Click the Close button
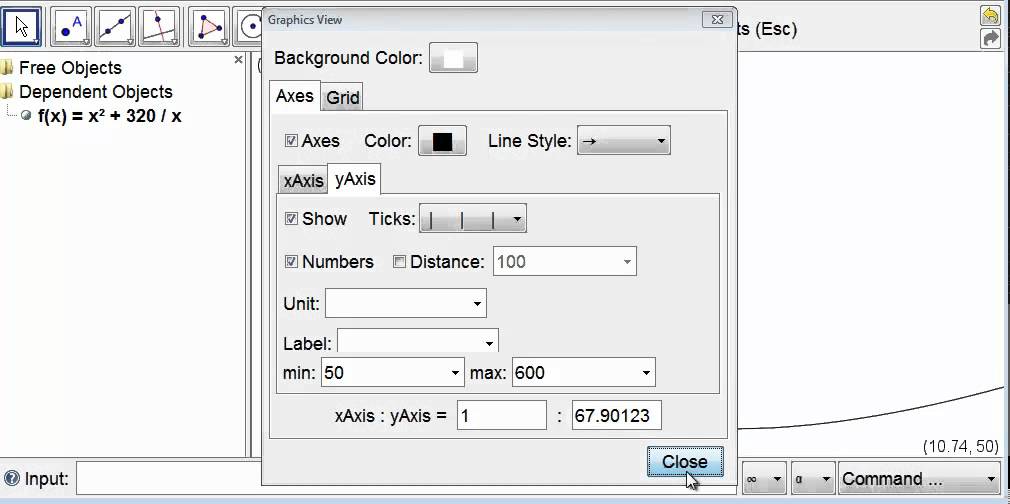The width and height of the screenshot is (1010, 504). pos(685,462)
